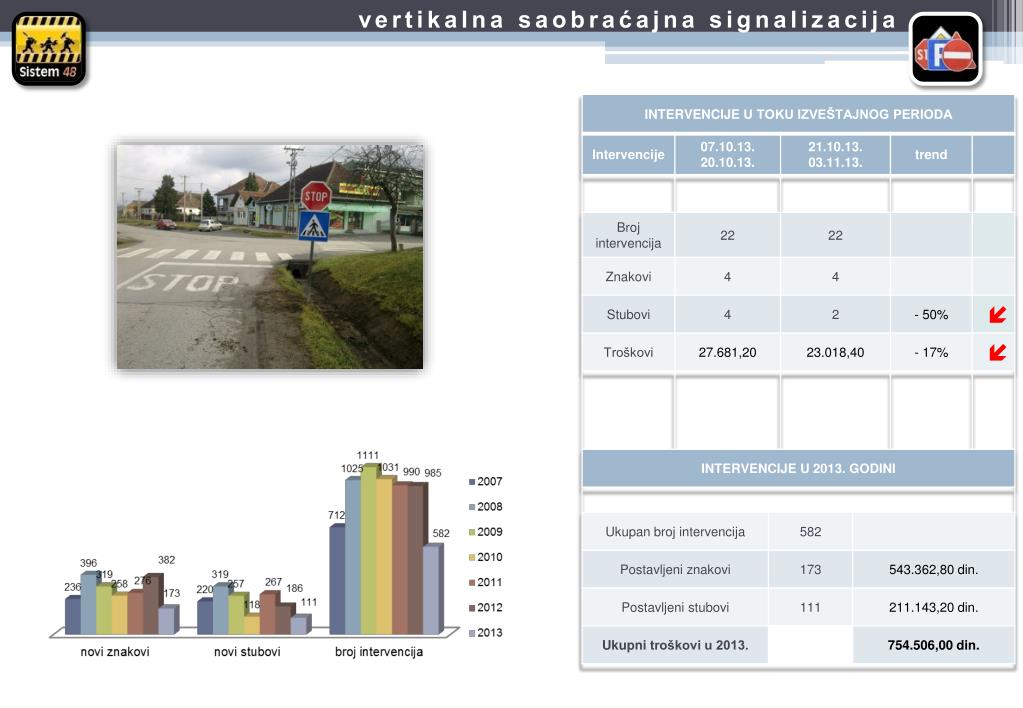Select the 2013 legend color swatch

(472, 632)
